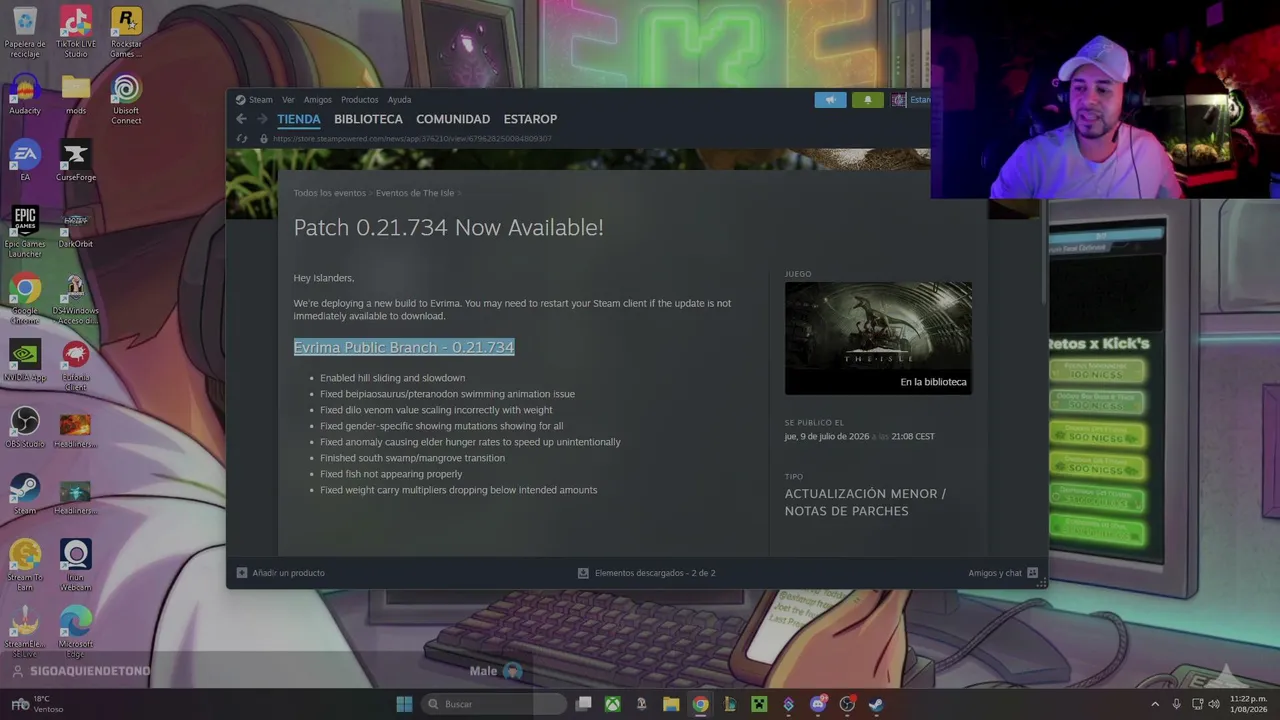
Task: Launch OBS Studio from the desktop
Action: [x=25, y=428]
